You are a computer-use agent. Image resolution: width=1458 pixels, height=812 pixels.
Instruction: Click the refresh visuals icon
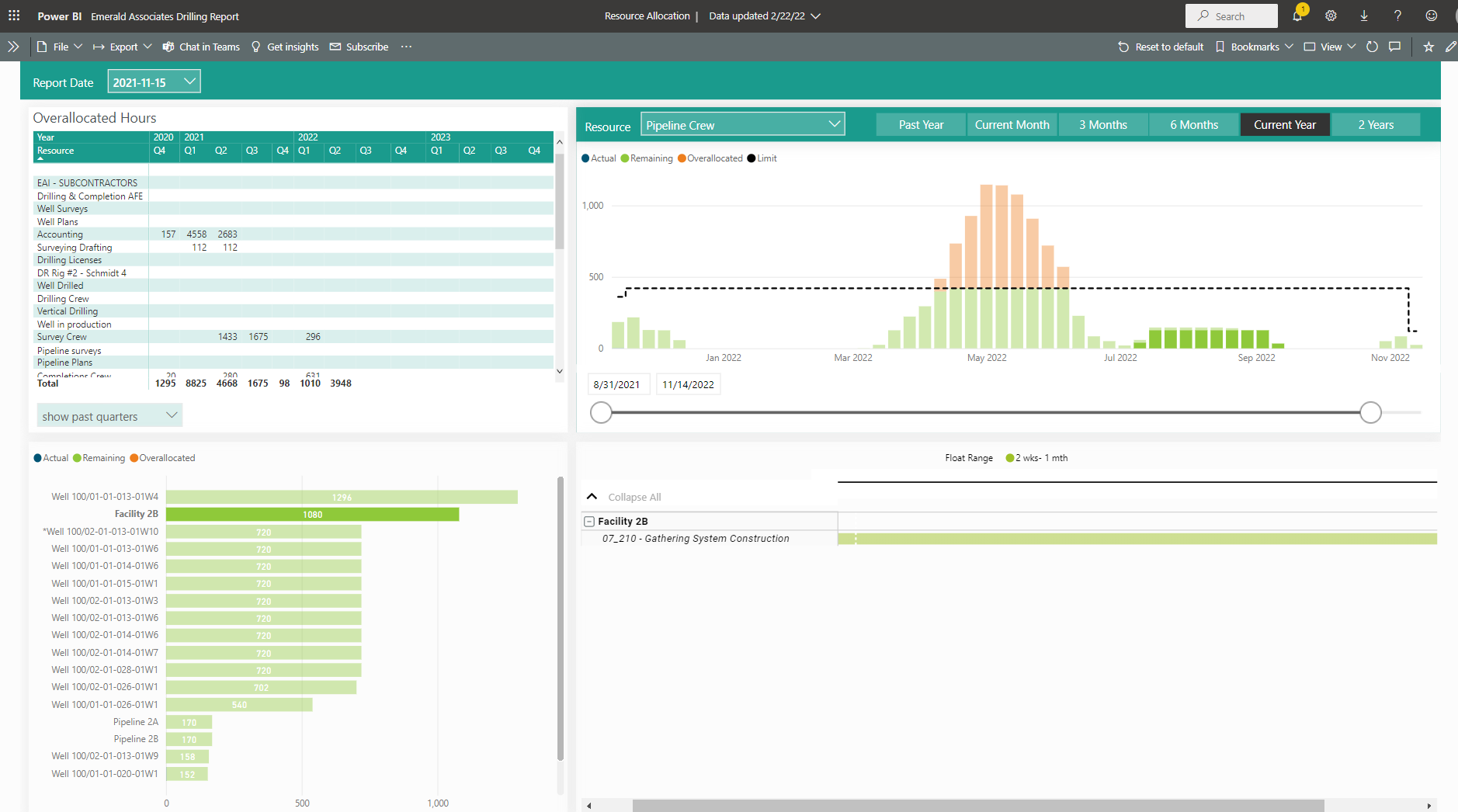[x=1372, y=47]
